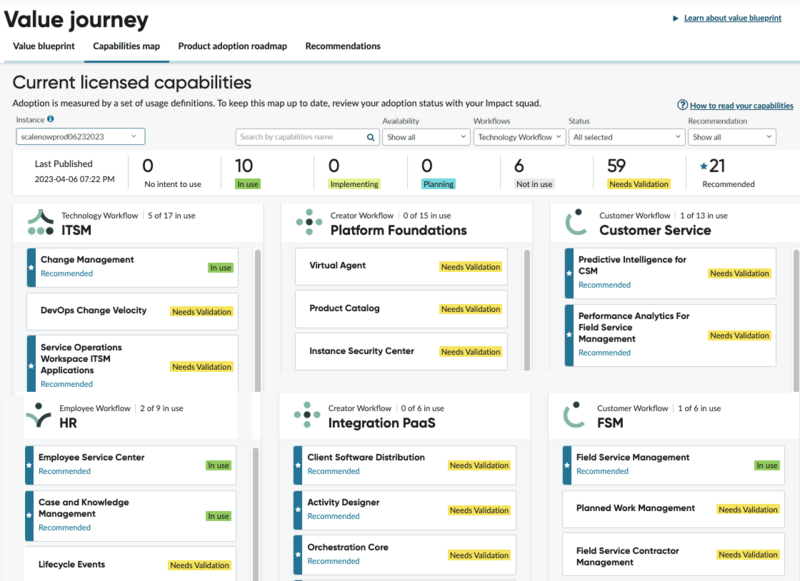The image size is (800, 581).
Task: Click the ITSM workflow icon
Action: point(41,222)
